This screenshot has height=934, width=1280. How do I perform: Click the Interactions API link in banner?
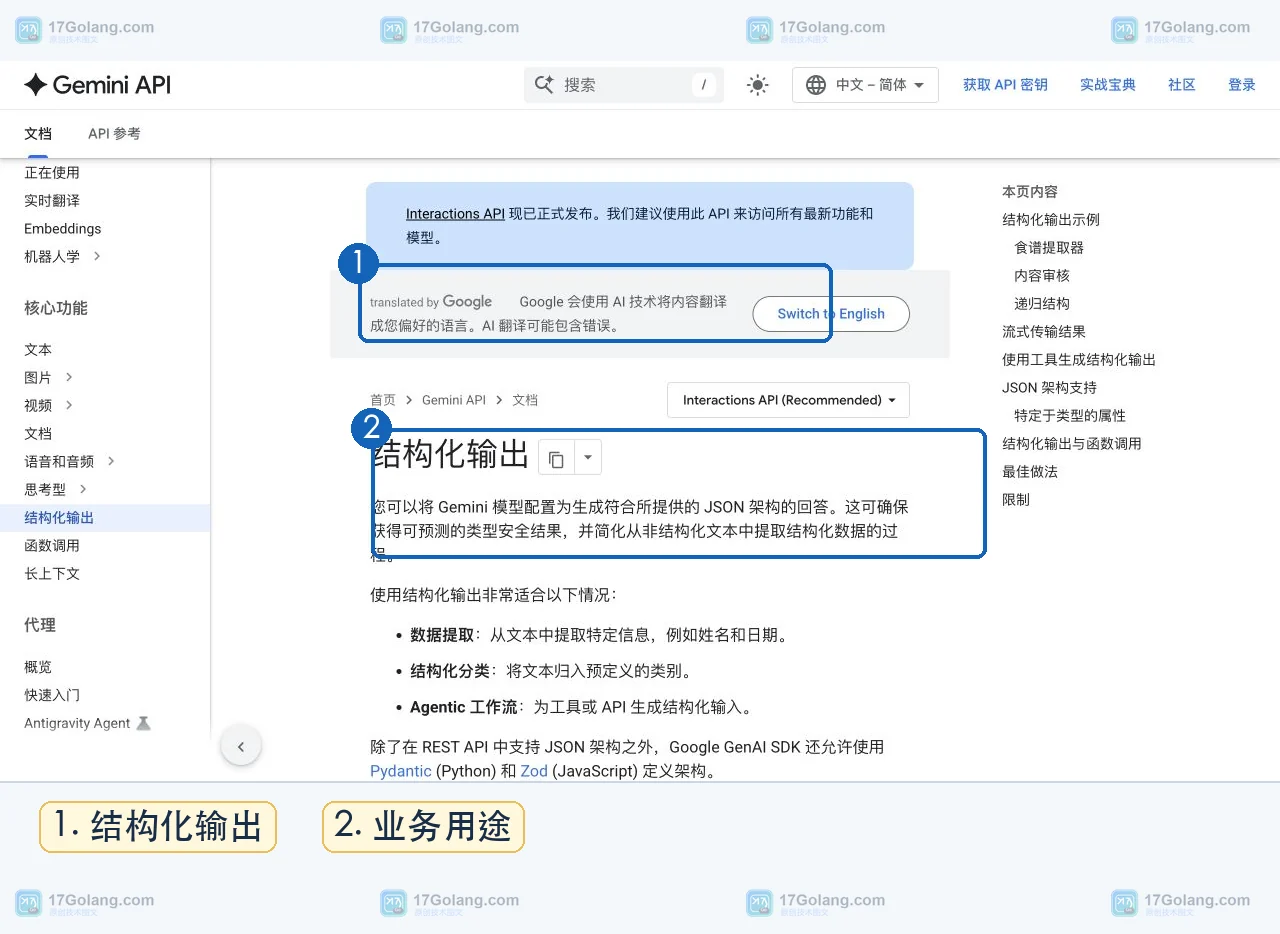[x=455, y=214]
